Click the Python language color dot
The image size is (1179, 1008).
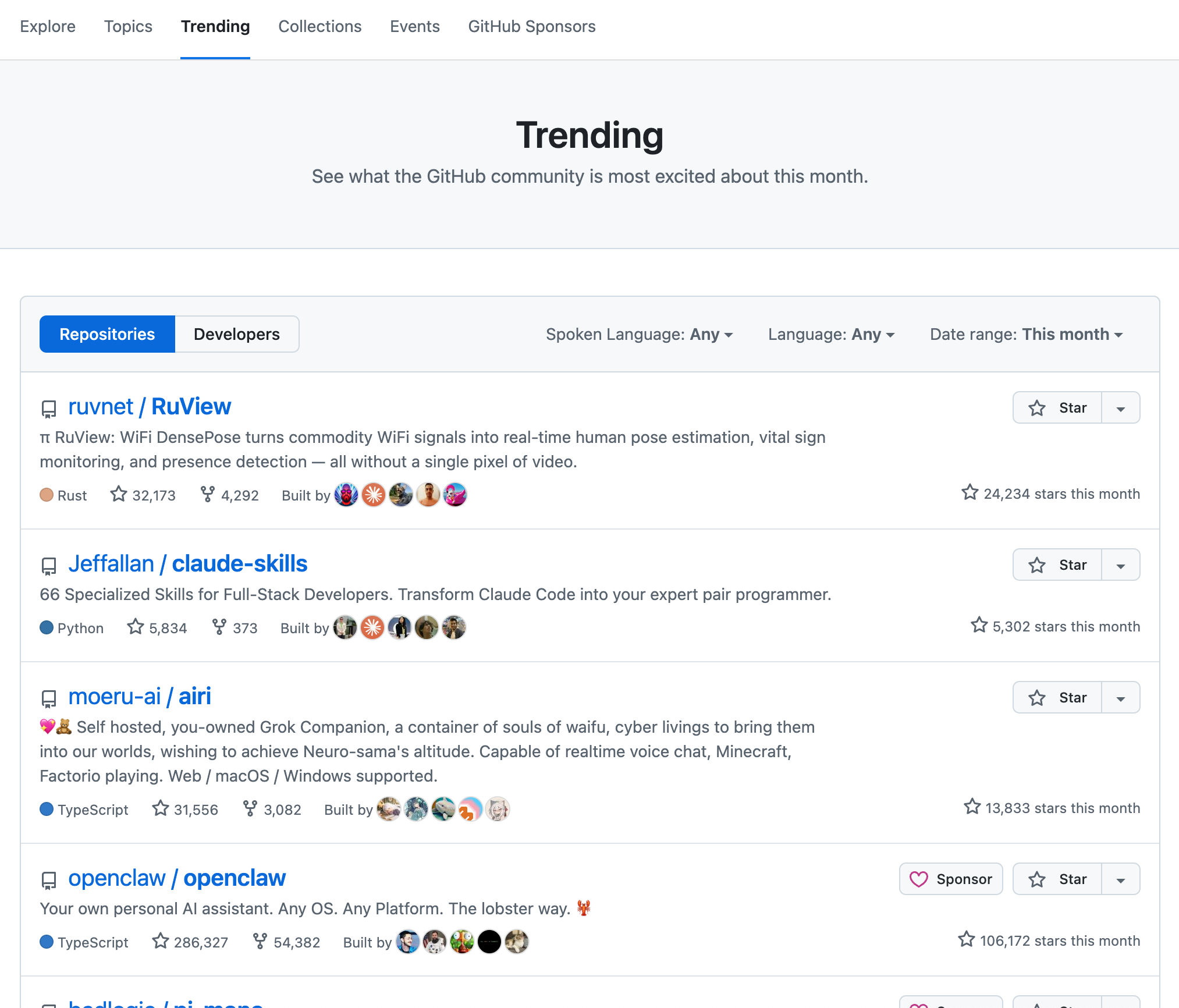pos(47,627)
